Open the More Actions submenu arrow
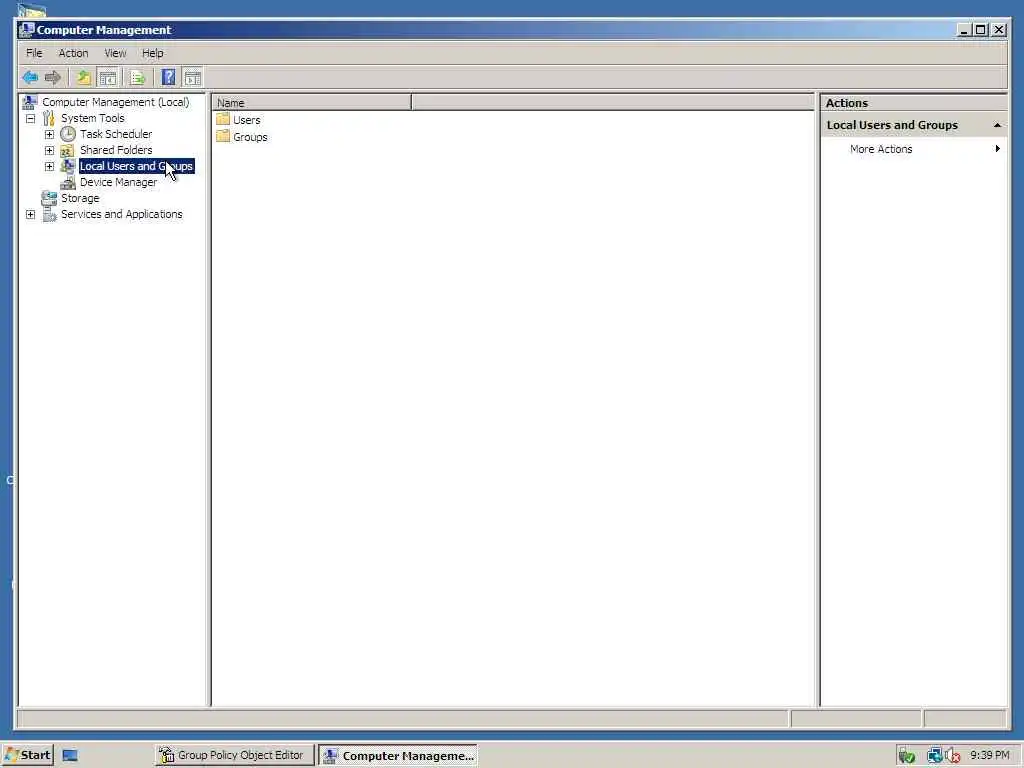Image resolution: width=1024 pixels, height=768 pixels. [997, 149]
